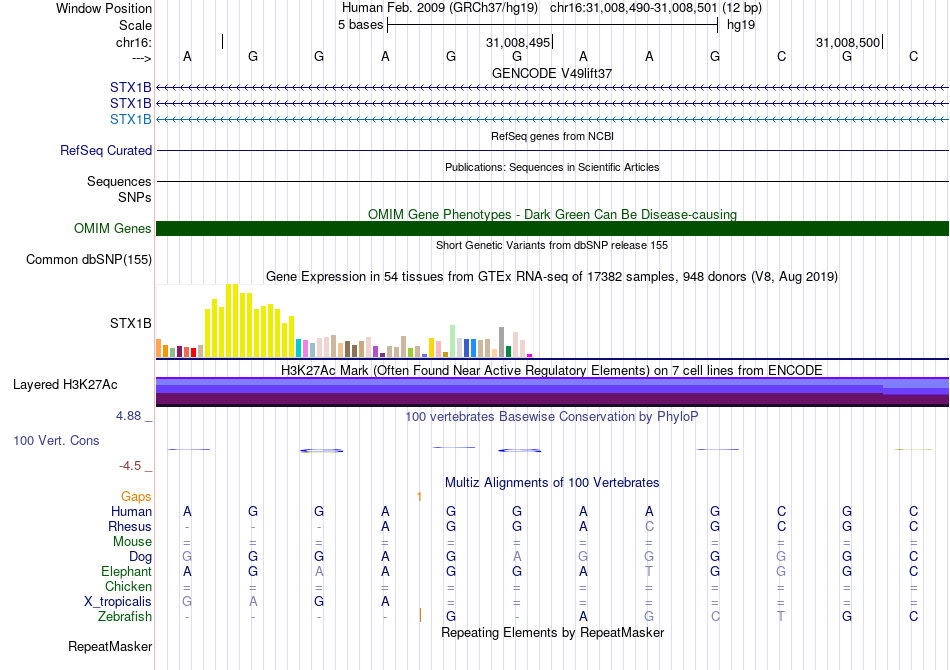Click the 'T' base in the Zebrafish row

[781, 616]
